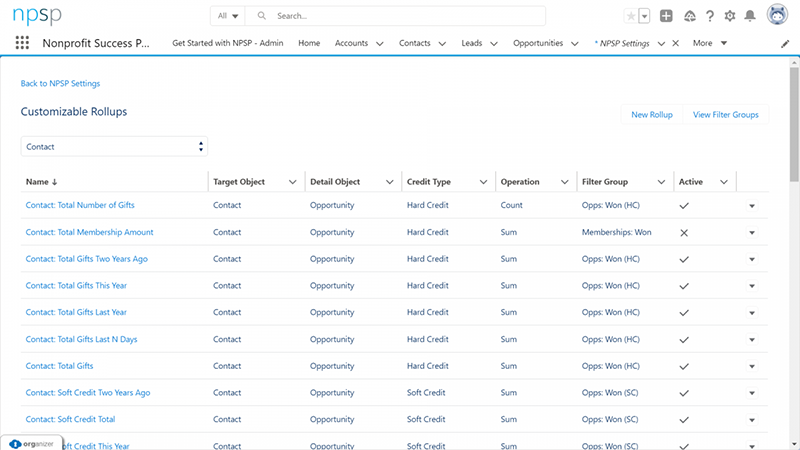Click the New Rollup button
This screenshot has width=800, height=450.
coord(651,115)
